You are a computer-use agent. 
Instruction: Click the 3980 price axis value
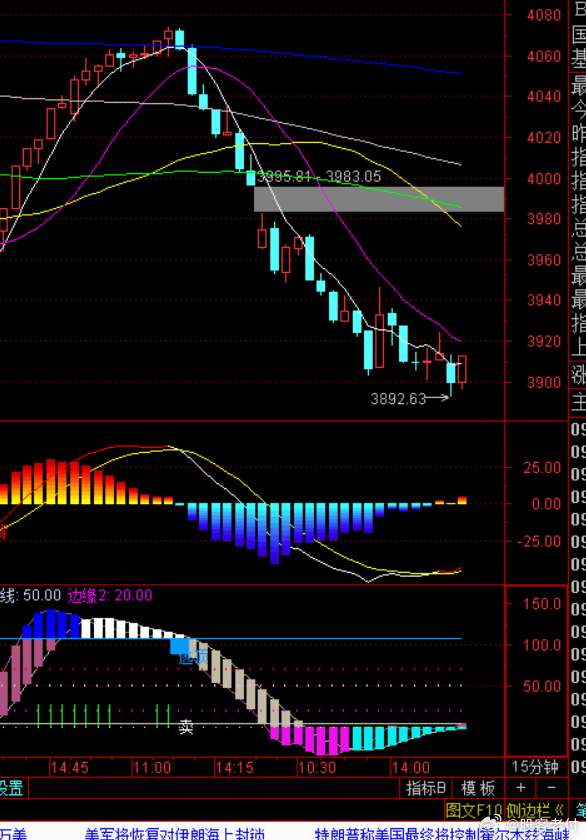point(544,219)
